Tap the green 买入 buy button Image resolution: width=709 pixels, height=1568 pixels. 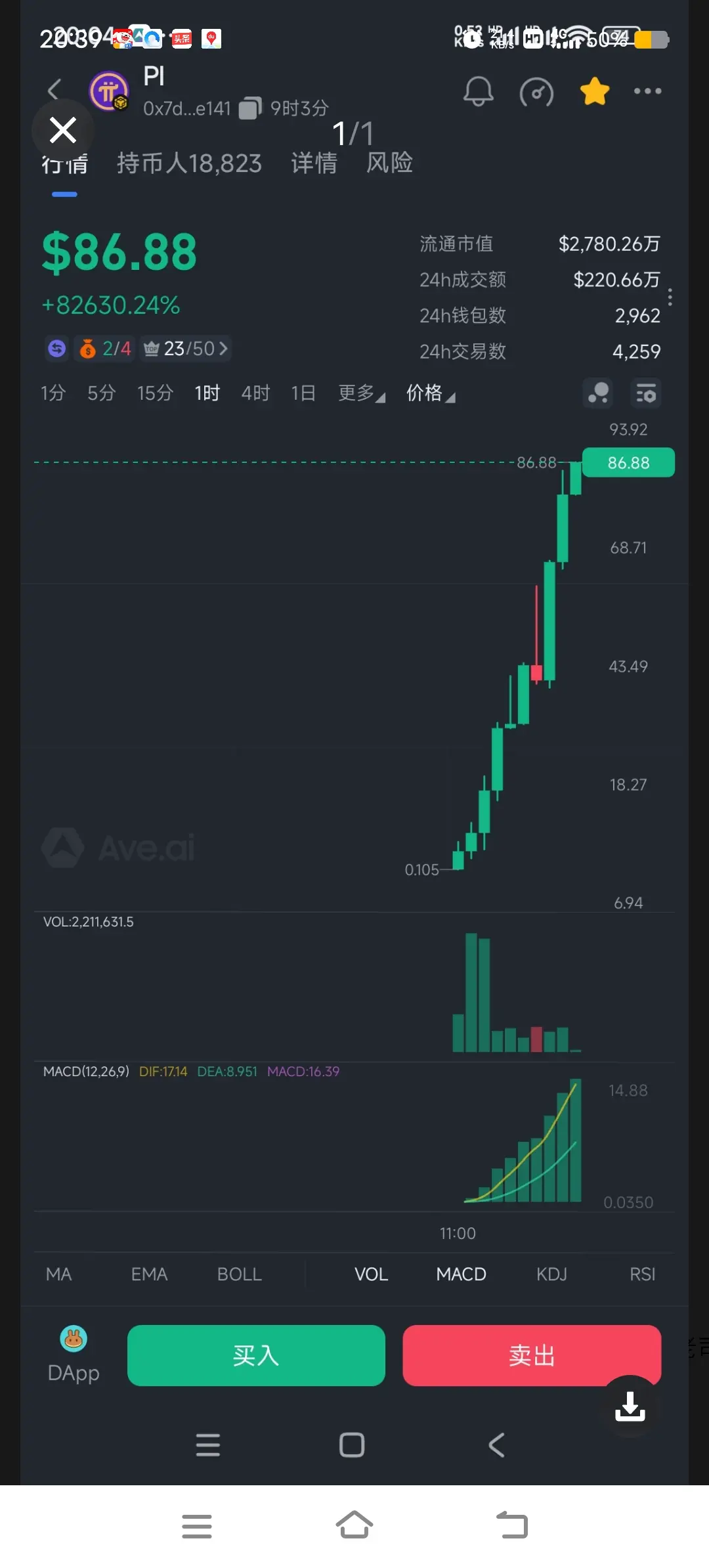click(256, 1355)
